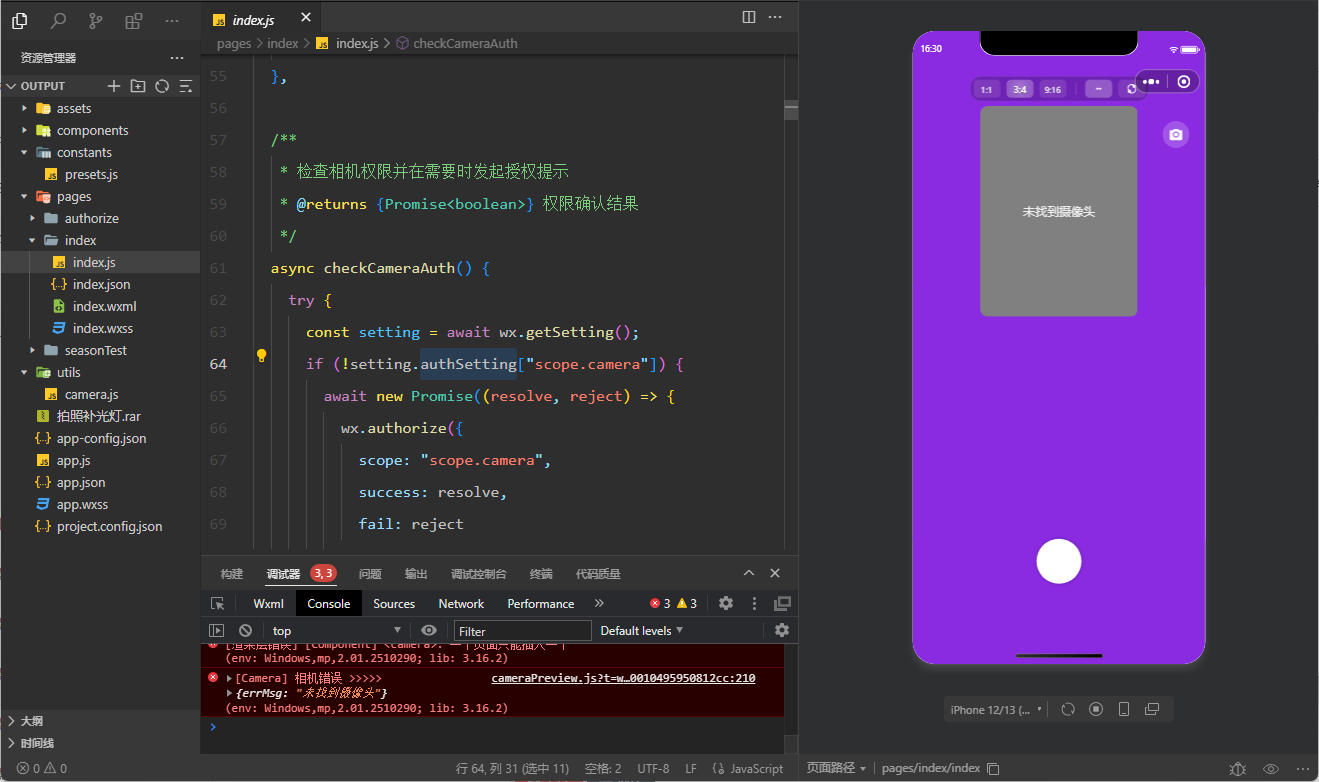
Task: Open the cameraPreview.js source link
Action: point(623,678)
